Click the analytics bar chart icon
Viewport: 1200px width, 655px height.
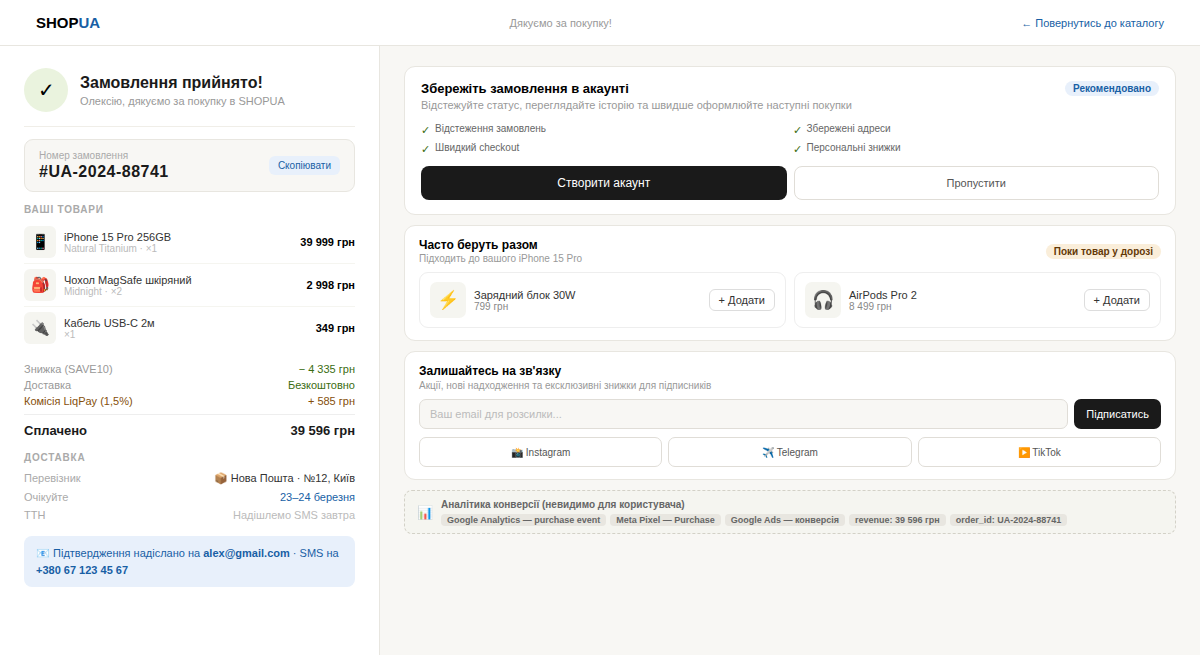(425, 513)
